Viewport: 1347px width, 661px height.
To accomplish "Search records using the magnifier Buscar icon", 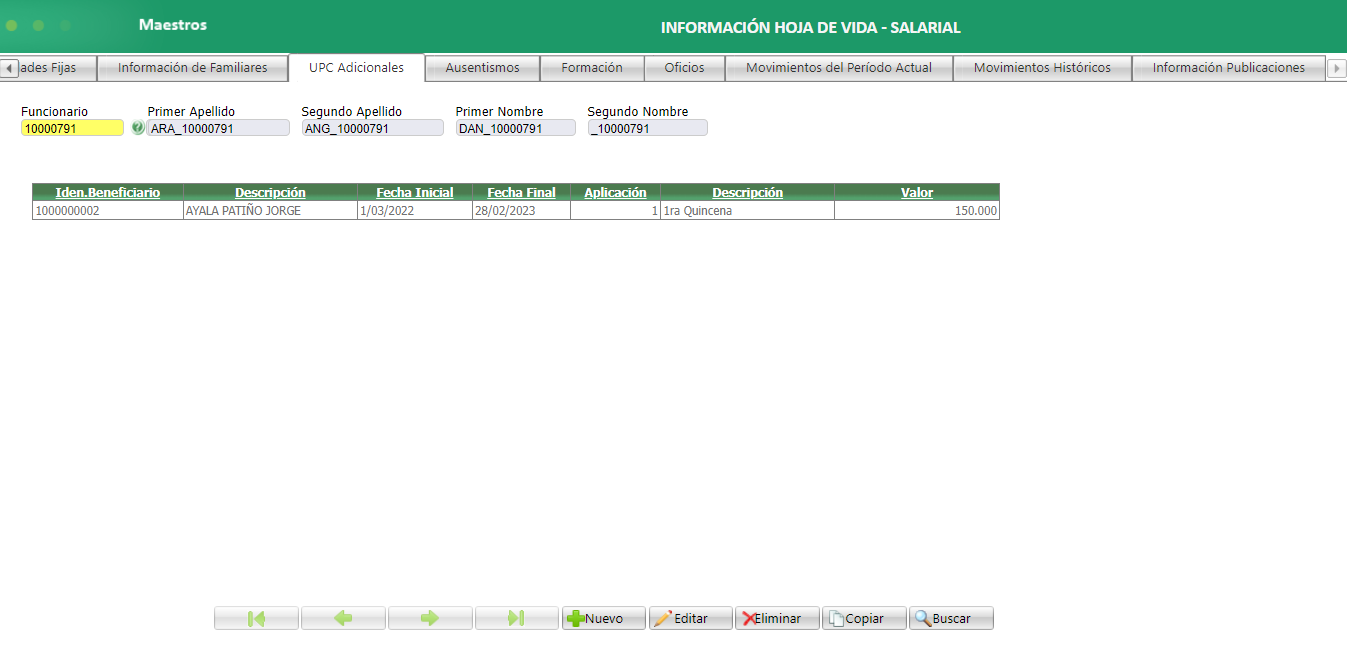I will coord(949,617).
